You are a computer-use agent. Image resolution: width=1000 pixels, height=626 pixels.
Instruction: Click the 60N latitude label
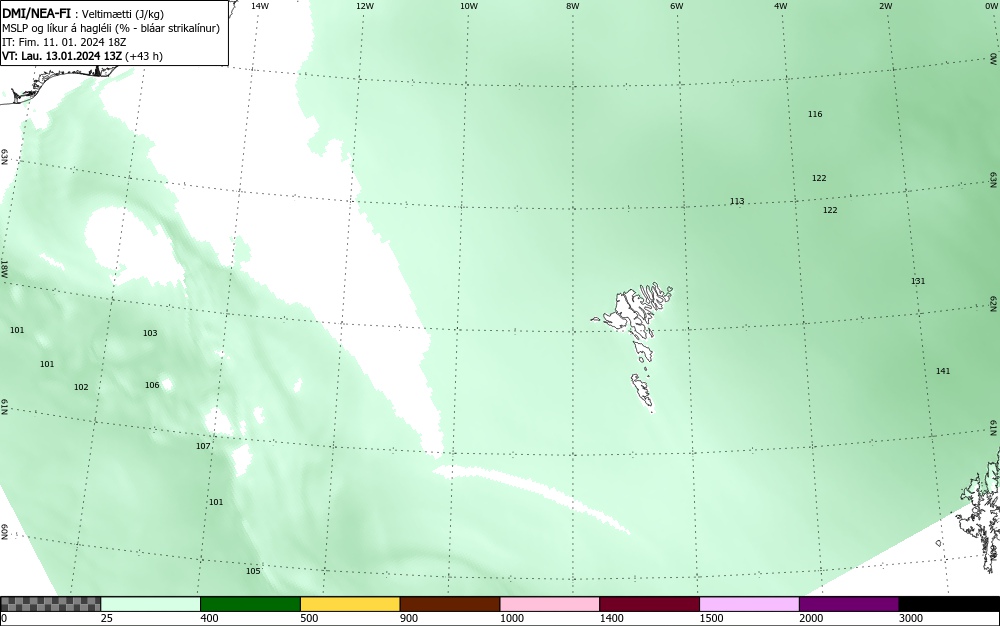(4, 532)
